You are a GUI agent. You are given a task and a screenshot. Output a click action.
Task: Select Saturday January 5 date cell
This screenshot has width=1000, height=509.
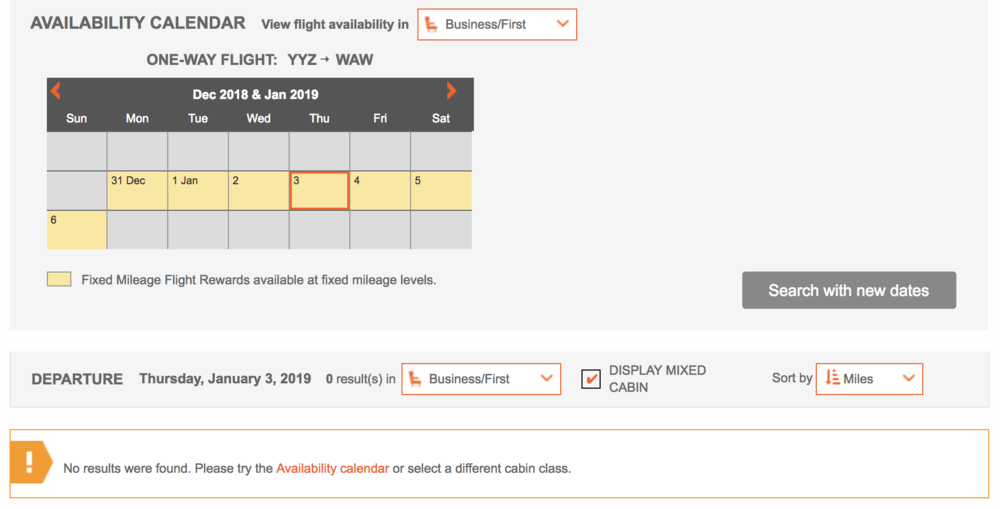pos(441,190)
